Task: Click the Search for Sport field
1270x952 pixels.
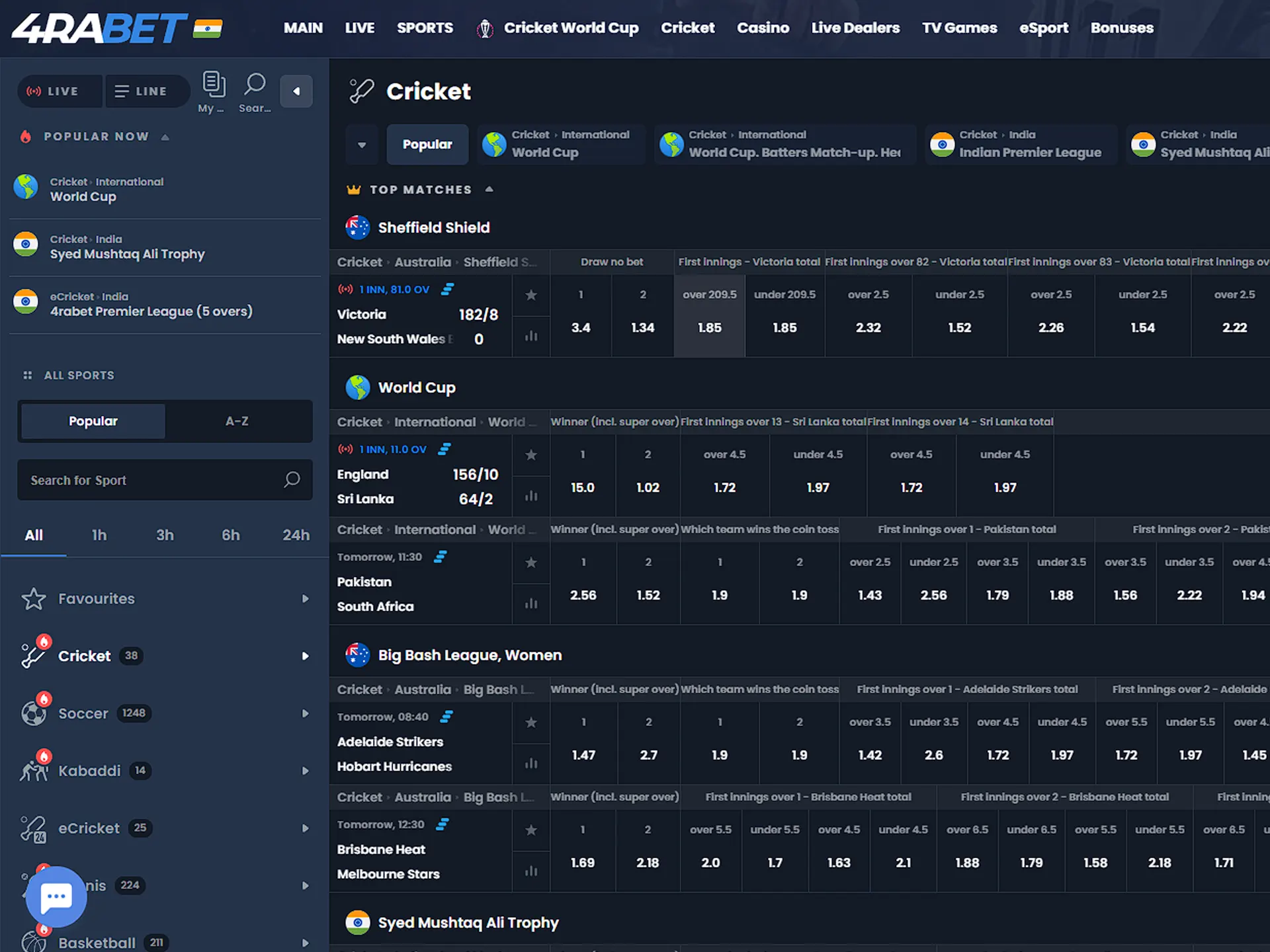Action: [165, 480]
